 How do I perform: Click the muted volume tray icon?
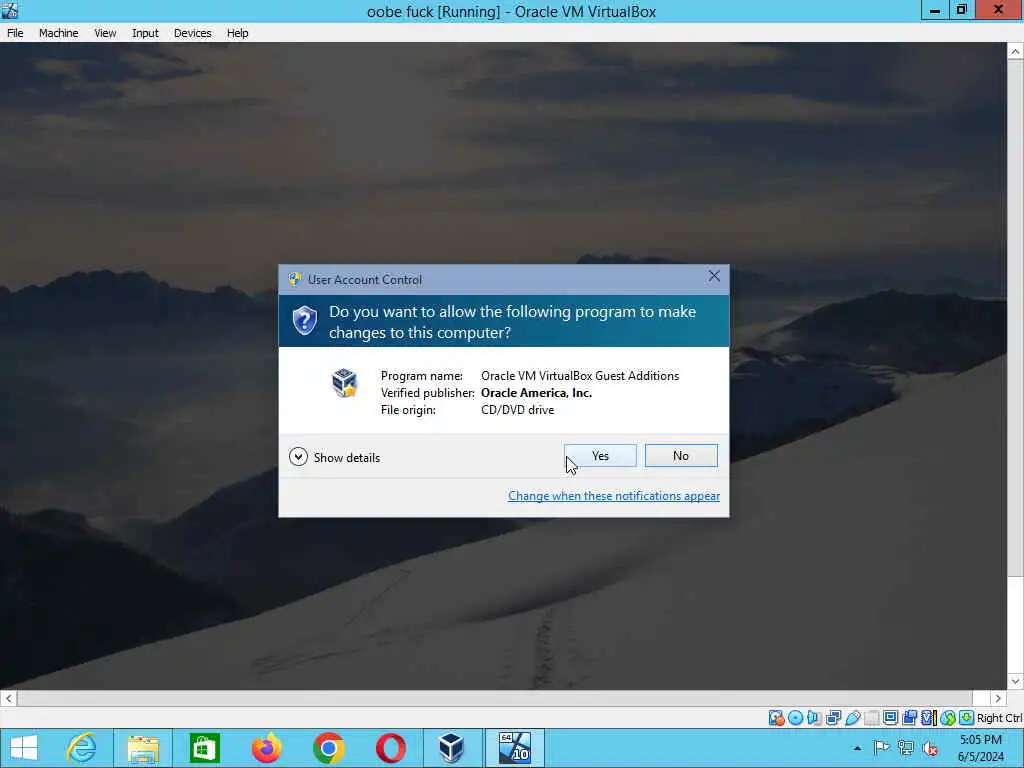(929, 748)
